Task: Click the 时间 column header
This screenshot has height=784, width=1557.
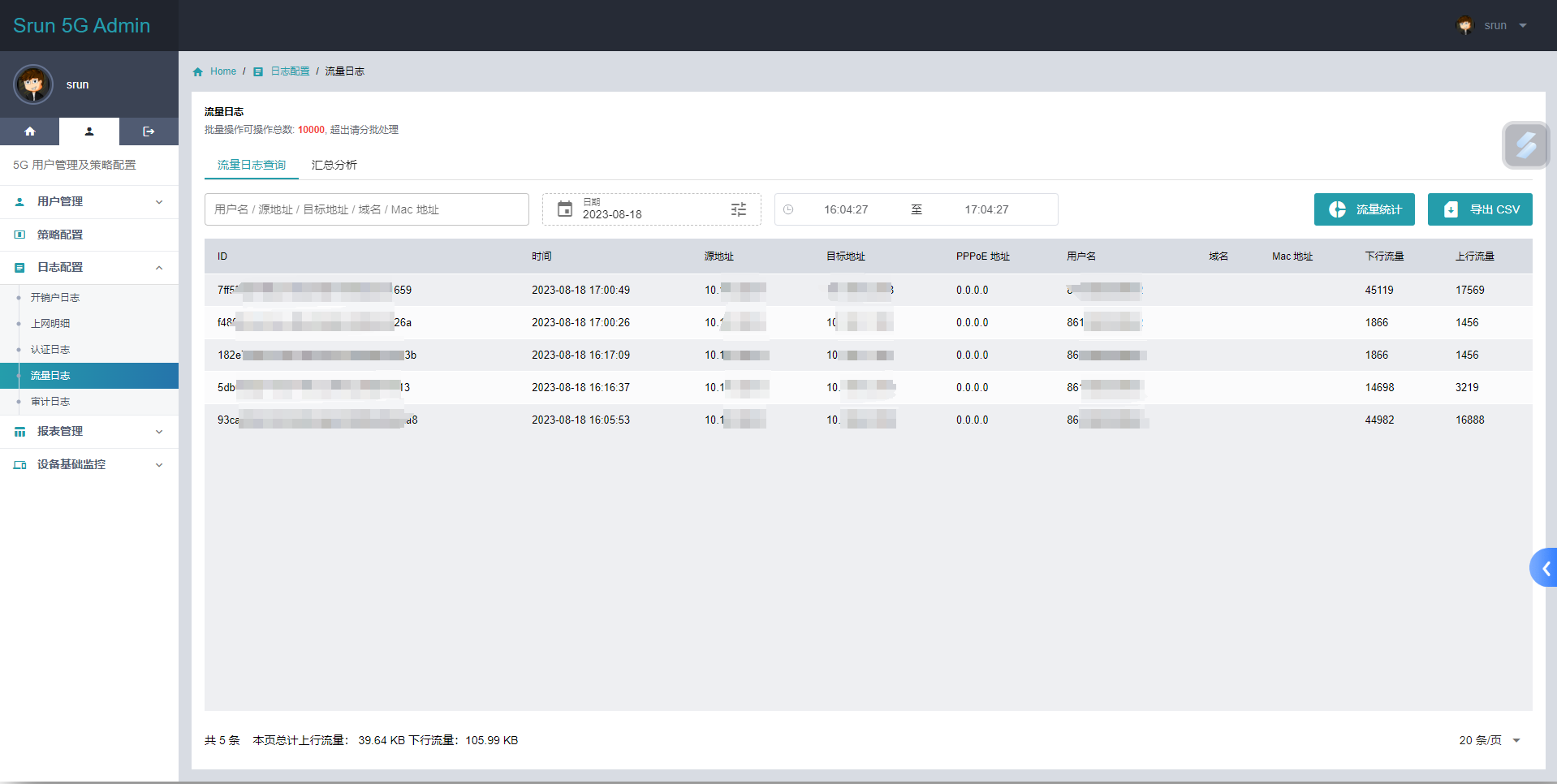Action: pos(541,256)
